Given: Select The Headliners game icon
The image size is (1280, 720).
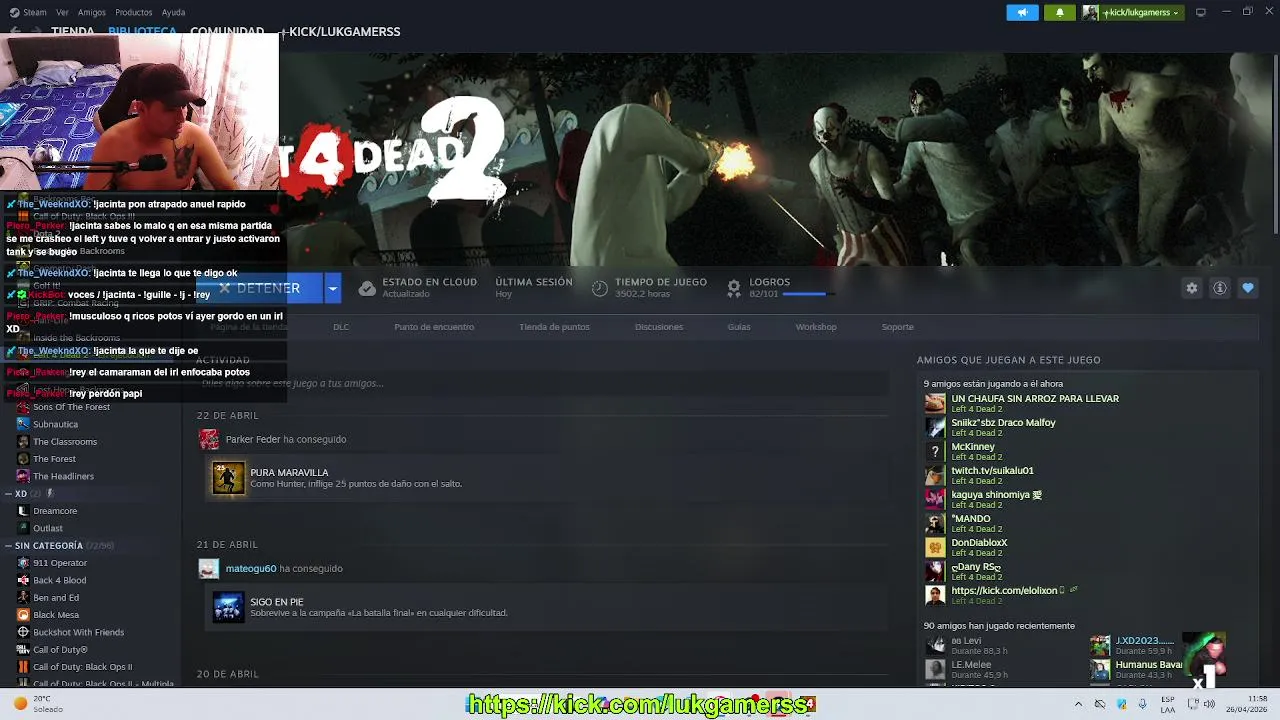Looking at the screenshot, I should point(23,476).
